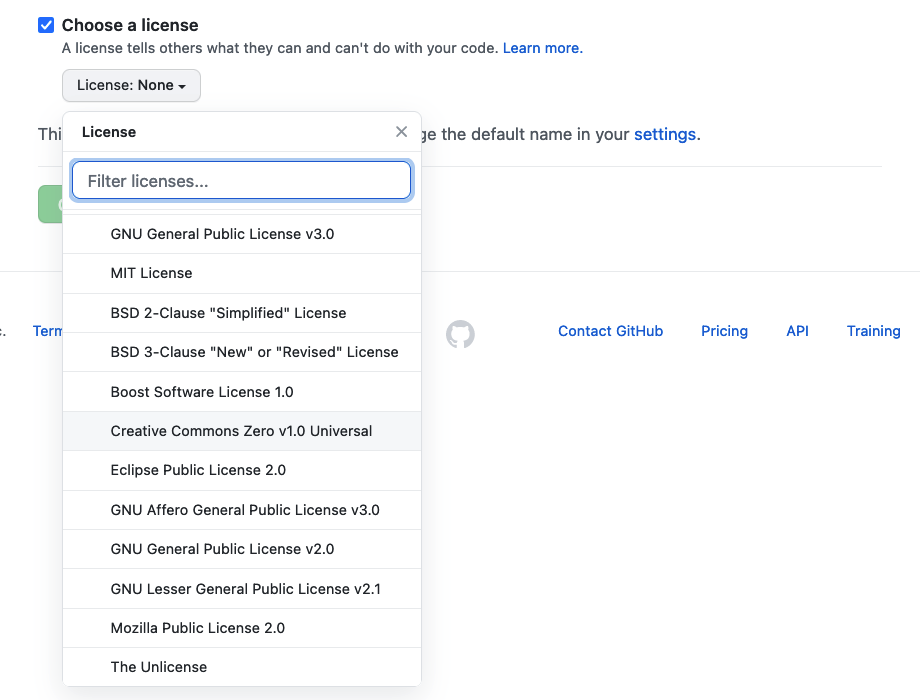Select Creative Commons Zero v1.0 Universal
This screenshot has width=920, height=700.
point(242,431)
